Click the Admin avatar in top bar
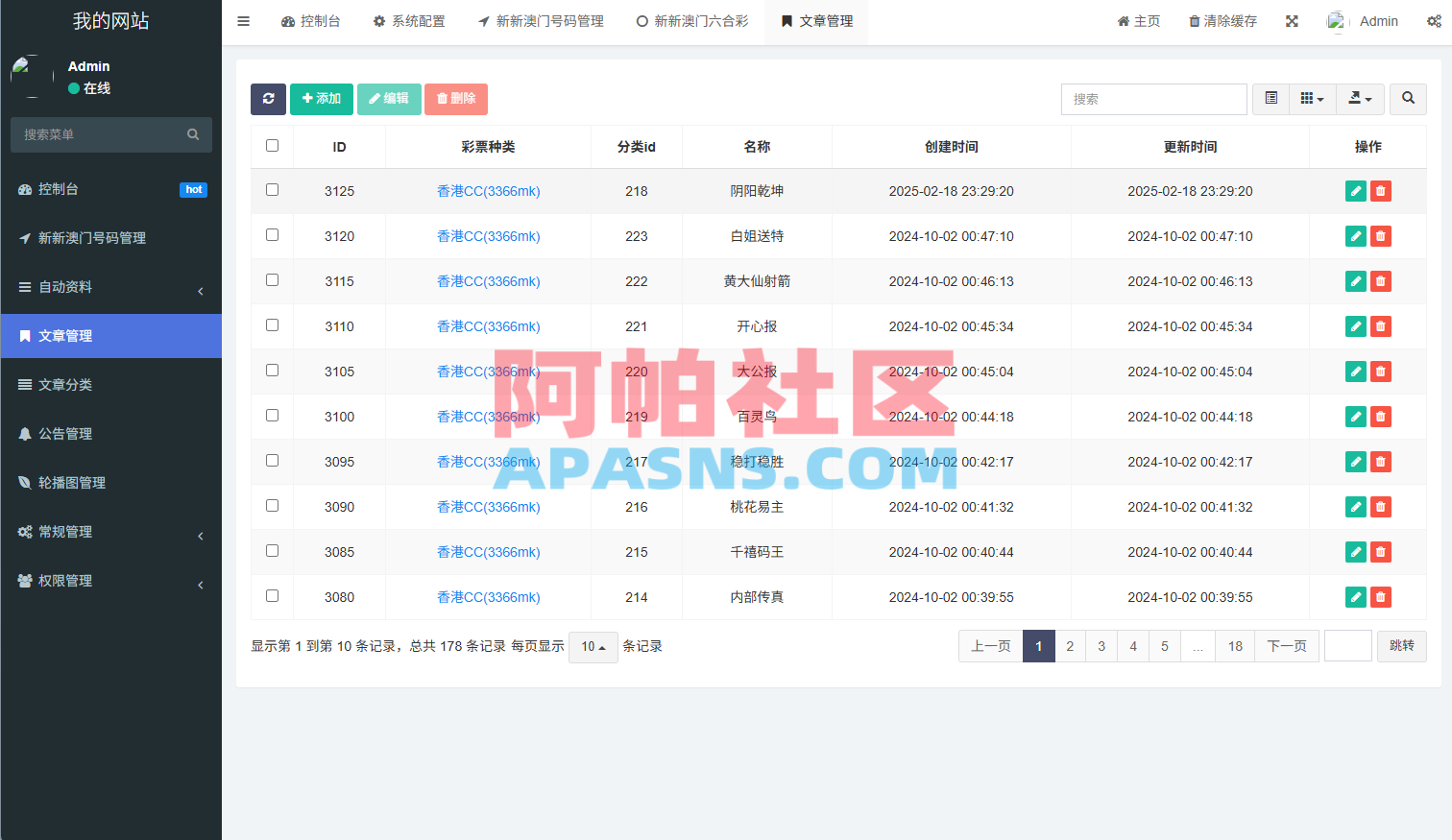This screenshot has width=1452, height=840. pyautogui.click(x=1338, y=21)
